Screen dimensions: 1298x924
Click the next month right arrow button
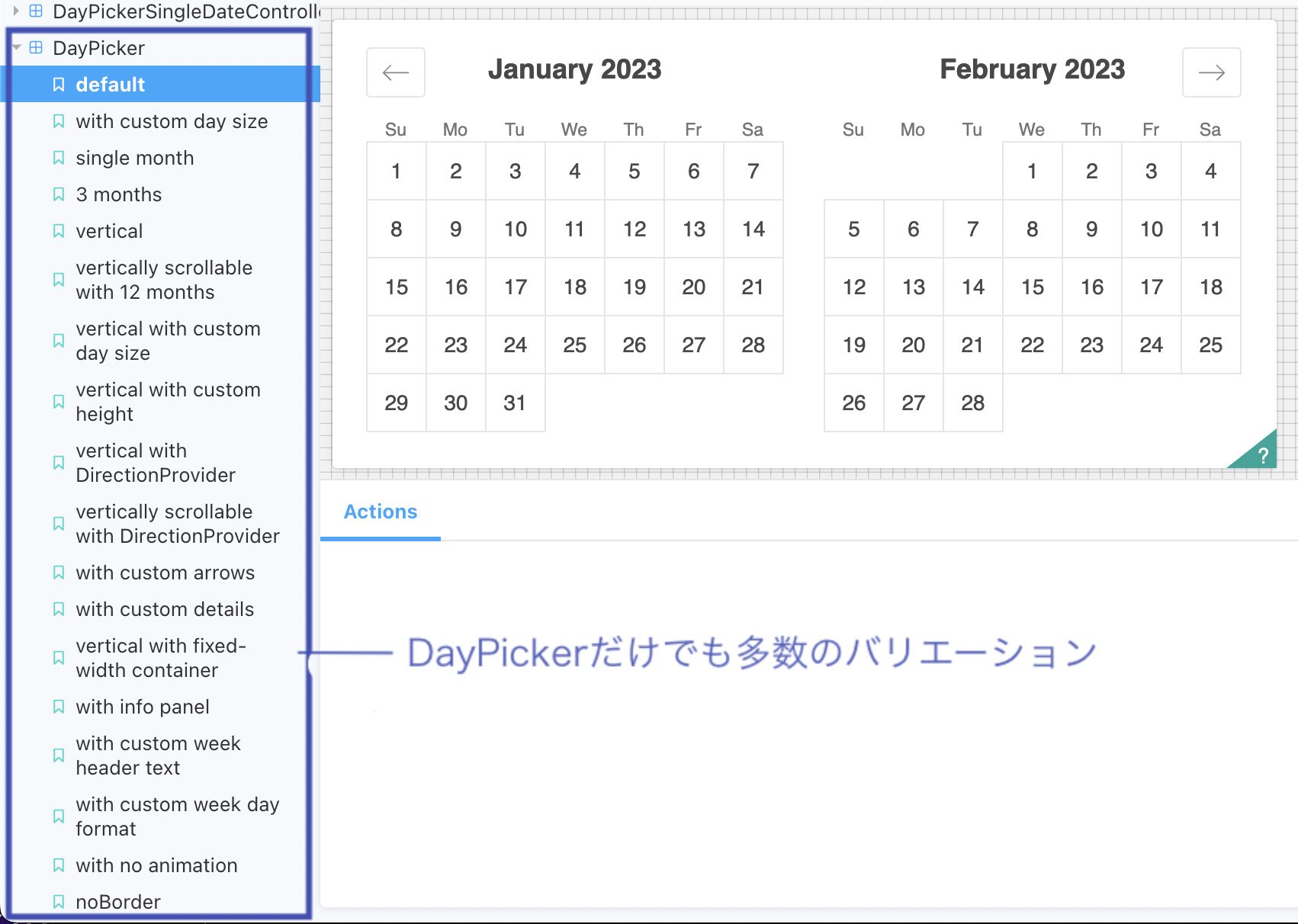pos(1211,72)
